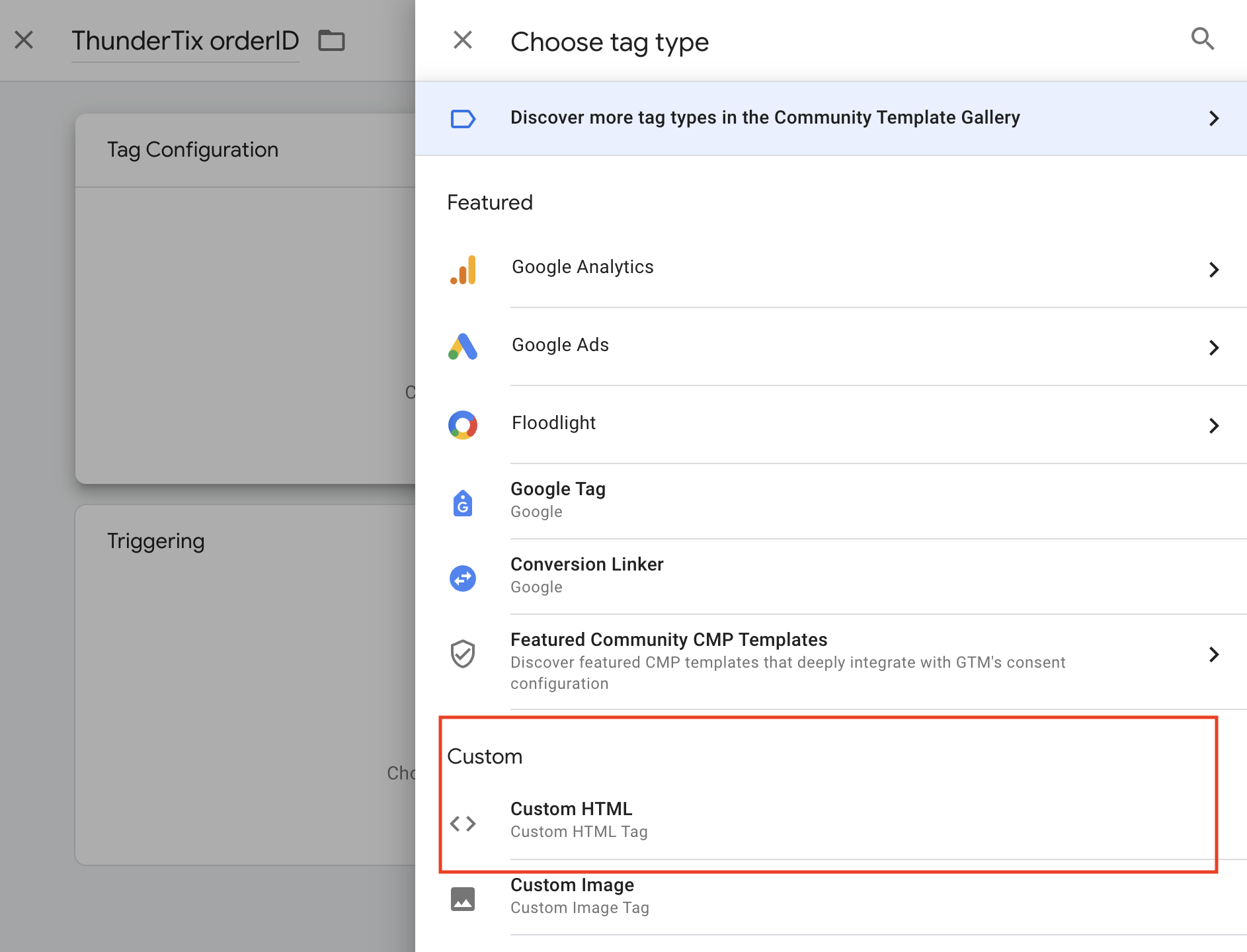The image size is (1247, 952).
Task: Click the Conversion Linker arrows icon
Action: click(463, 578)
